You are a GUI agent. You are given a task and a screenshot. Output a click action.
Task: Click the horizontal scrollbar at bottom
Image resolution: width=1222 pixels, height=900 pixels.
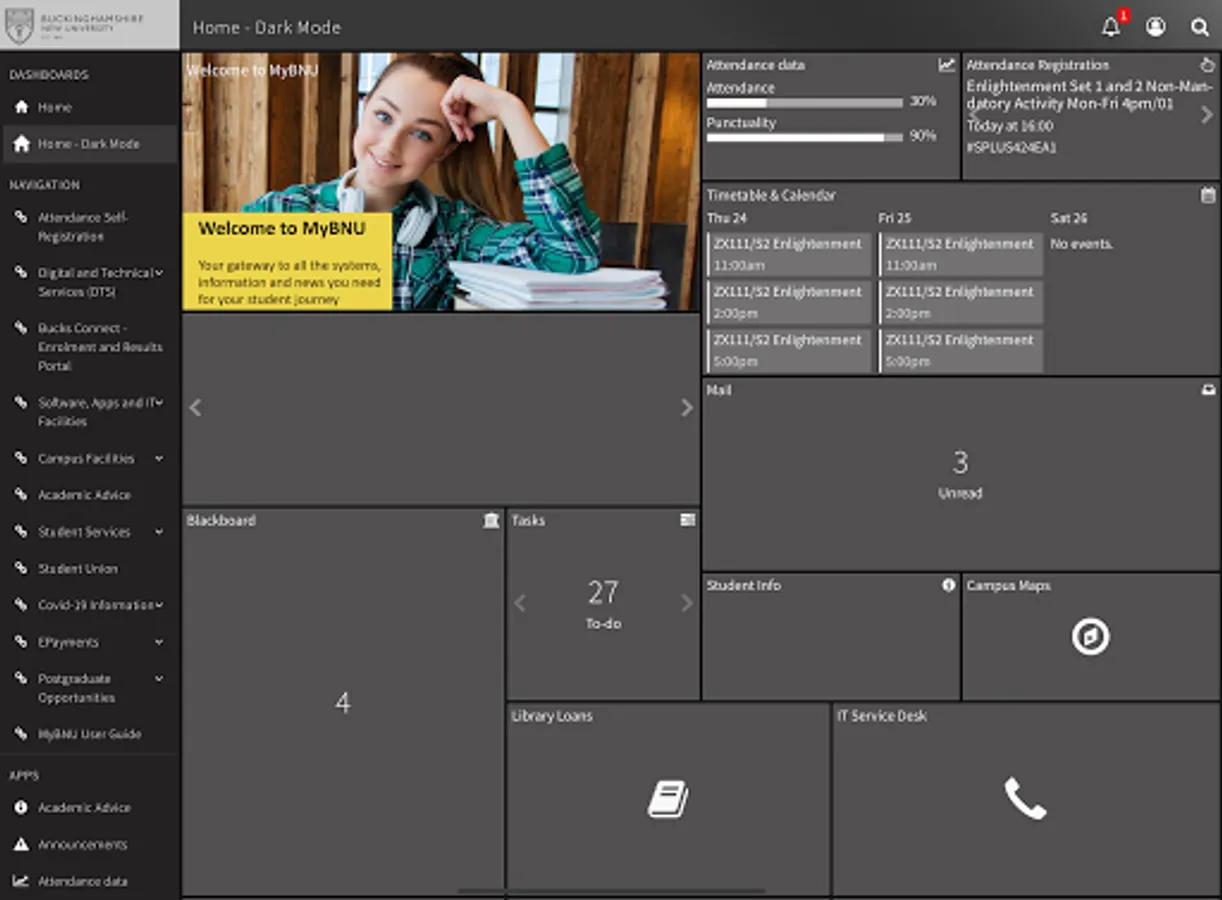[x=612, y=890]
